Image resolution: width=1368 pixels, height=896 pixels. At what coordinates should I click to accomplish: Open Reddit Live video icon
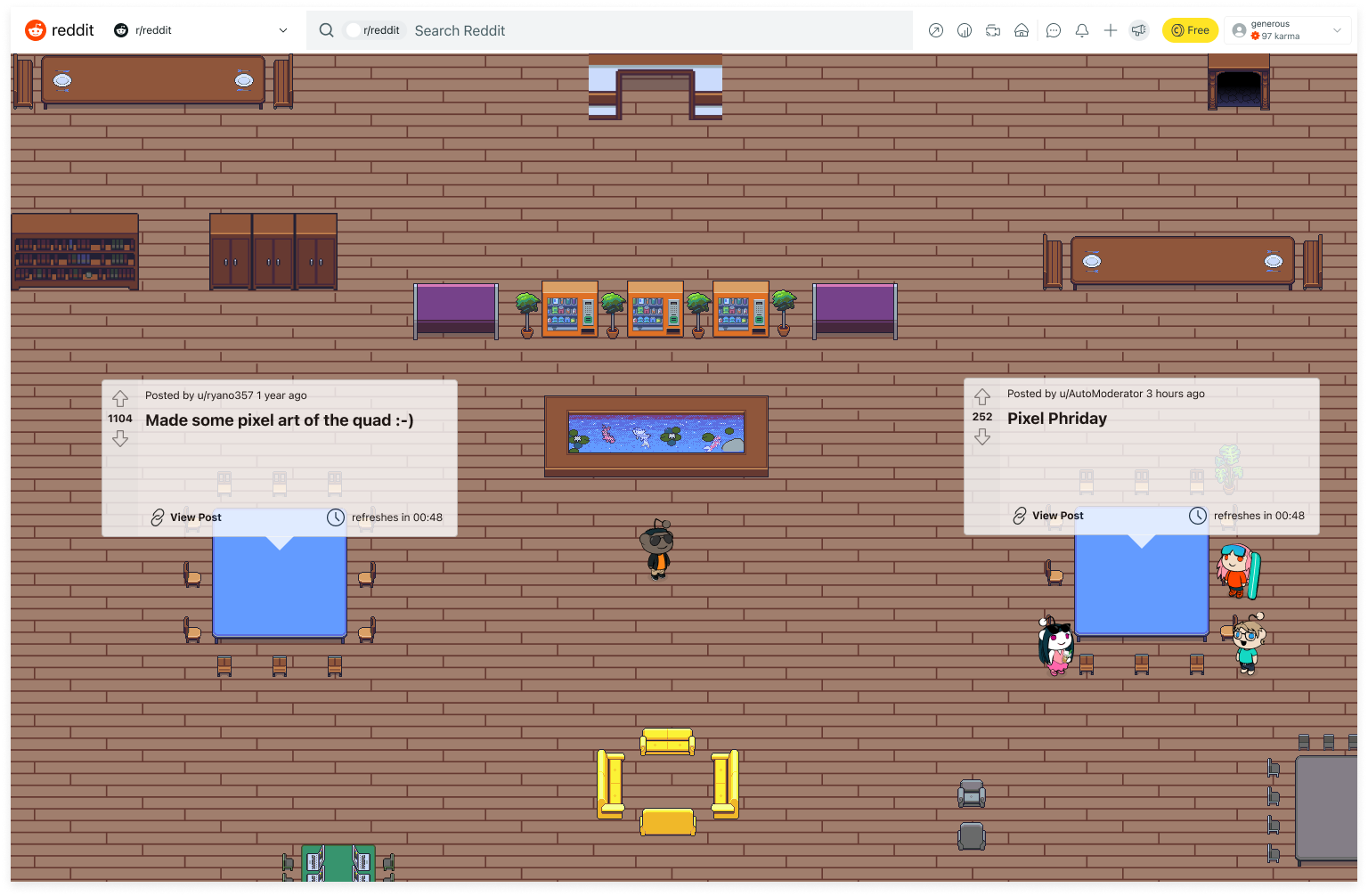pos(993,30)
